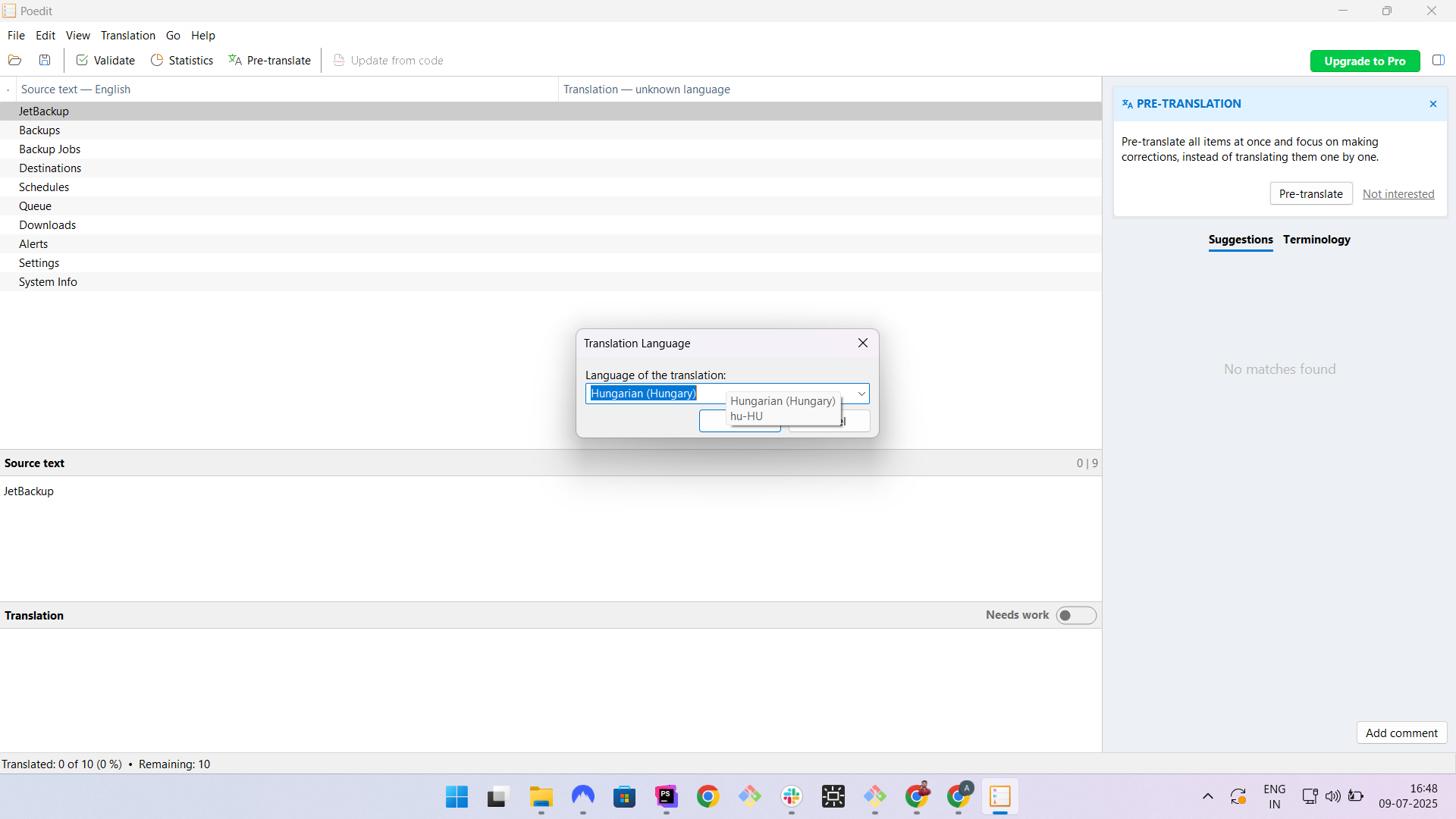Click the Add comment button
The width and height of the screenshot is (1456, 819).
(1401, 733)
